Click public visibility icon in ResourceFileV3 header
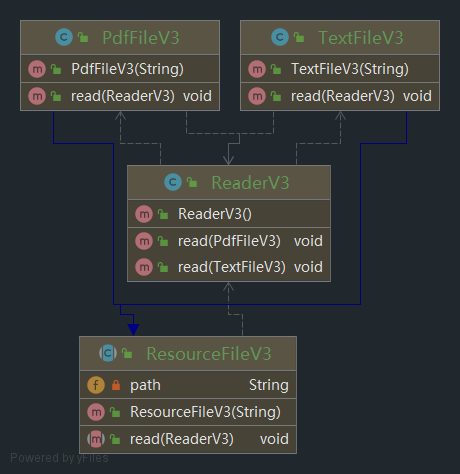This screenshot has height=474, width=460. [127, 353]
